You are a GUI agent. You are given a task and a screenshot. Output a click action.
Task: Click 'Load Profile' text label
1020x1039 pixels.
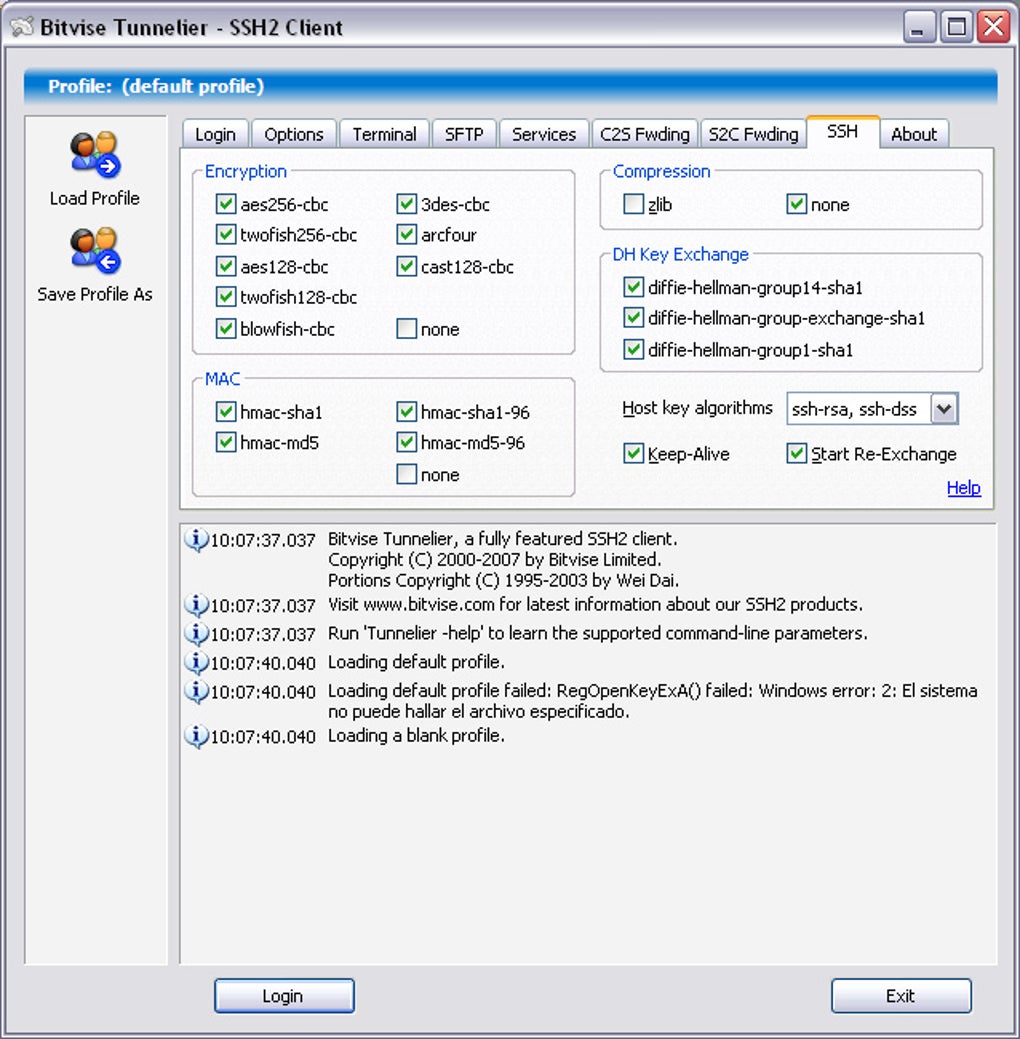(x=95, y=198)
